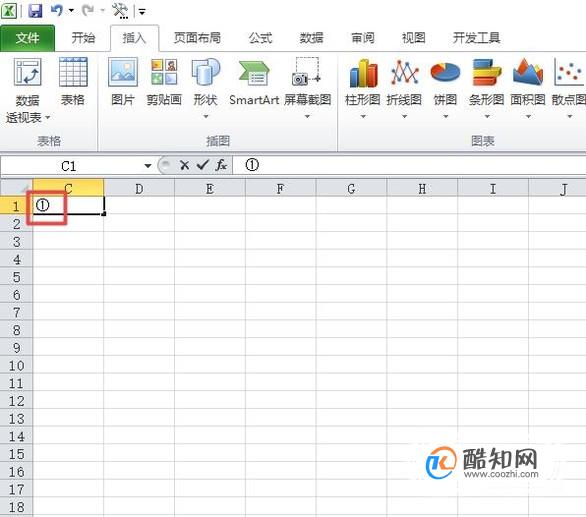Image resolution: width=586 pixels, height=517 pixels.
Task: Open the Insert Function fx dialog
Action: point(221,165)
